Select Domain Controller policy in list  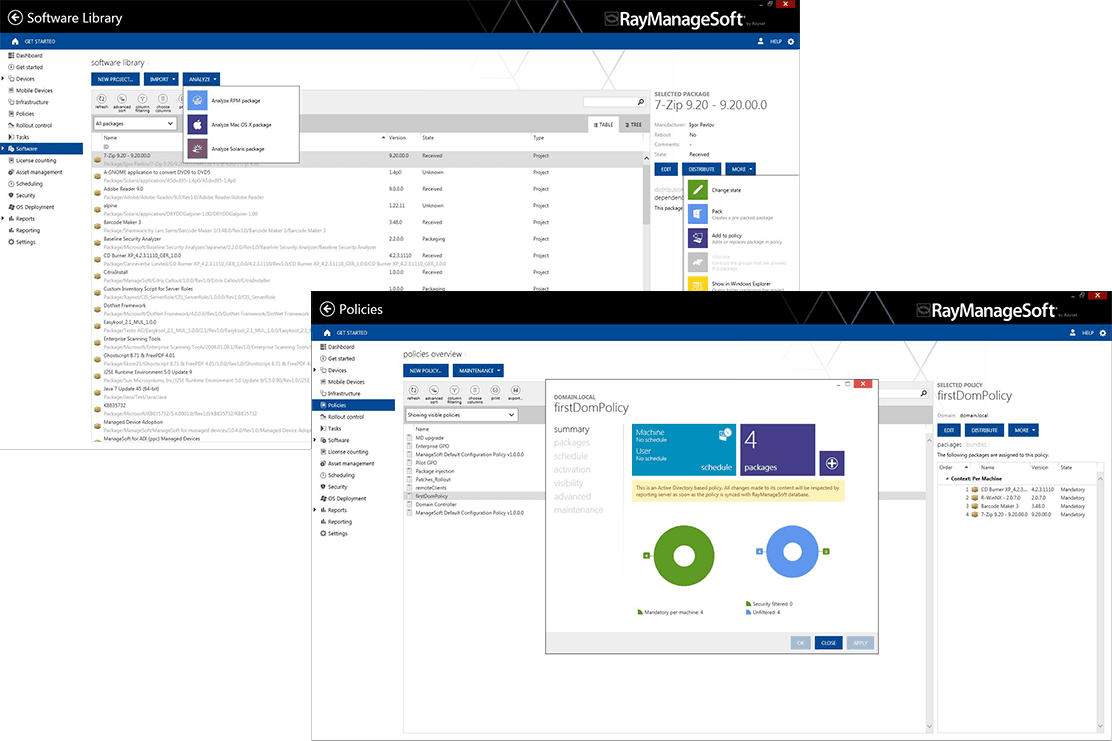(436, 504)
